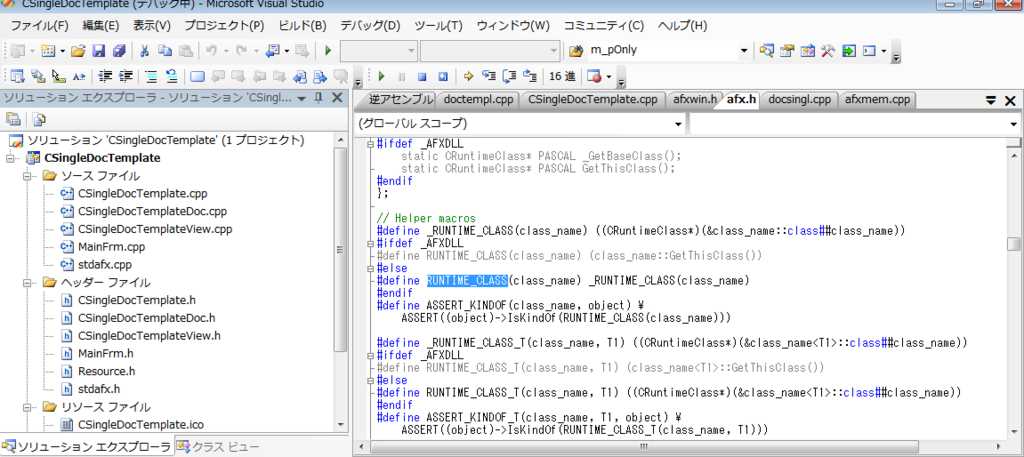Click the Increase Indent icon
Viewport: 1024px width, 457px height.
125,76
